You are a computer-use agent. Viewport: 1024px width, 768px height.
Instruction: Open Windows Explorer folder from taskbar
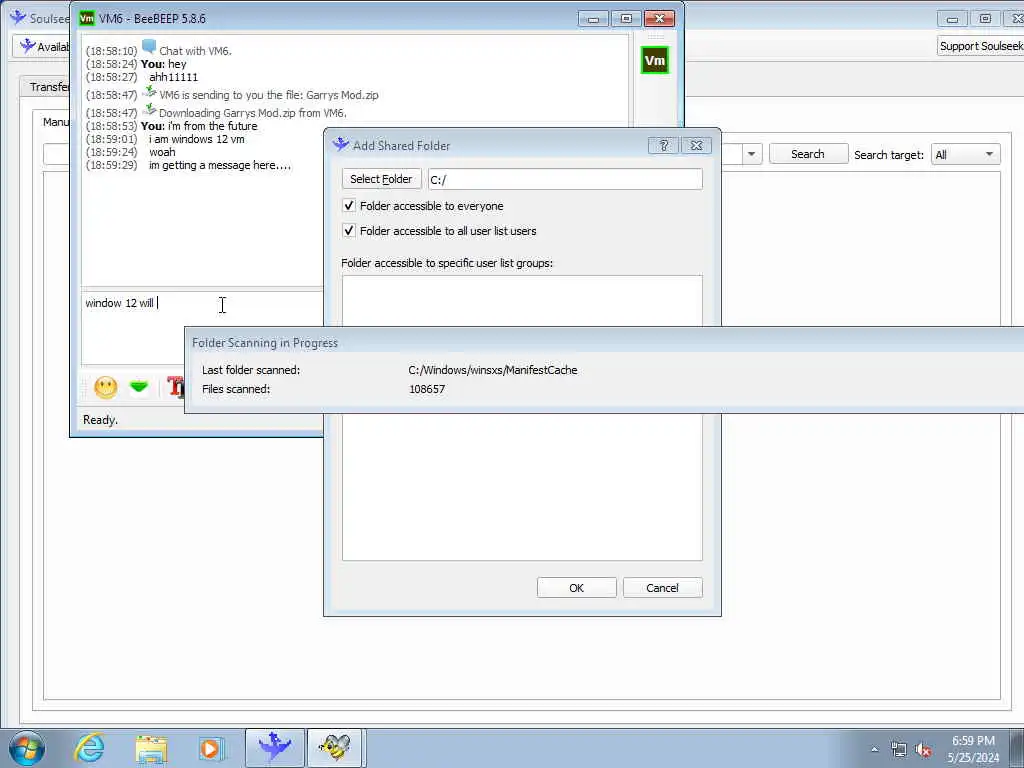tap(152, 748)
